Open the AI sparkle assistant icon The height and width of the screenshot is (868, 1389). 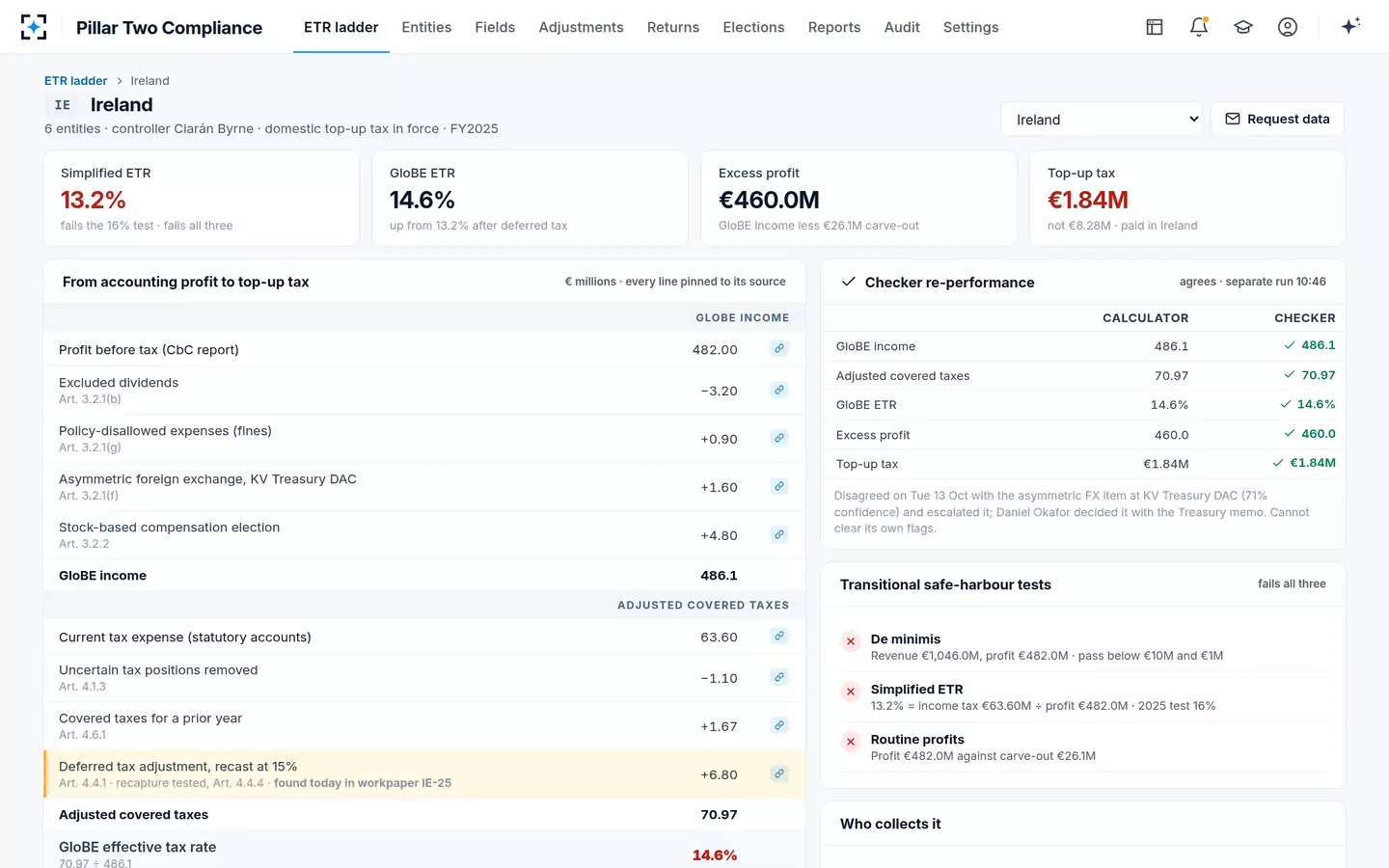(x=1350, y=26)
